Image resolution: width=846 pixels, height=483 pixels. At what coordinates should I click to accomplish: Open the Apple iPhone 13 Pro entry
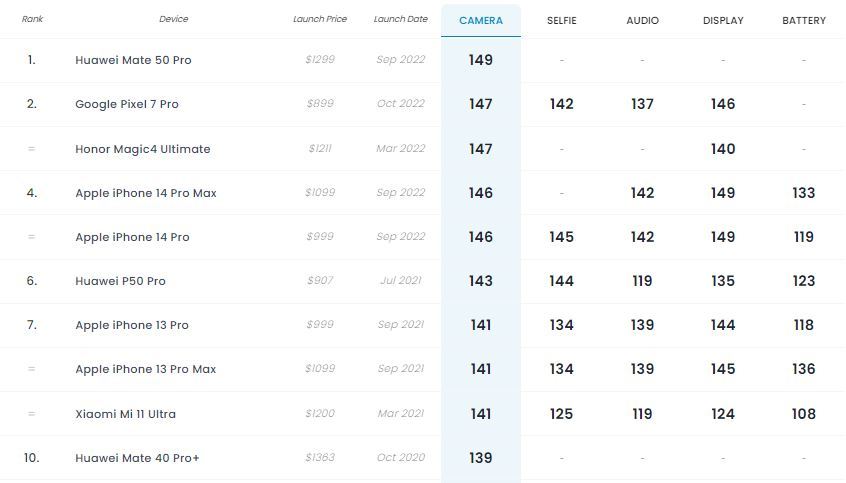(x=132, y=325)
